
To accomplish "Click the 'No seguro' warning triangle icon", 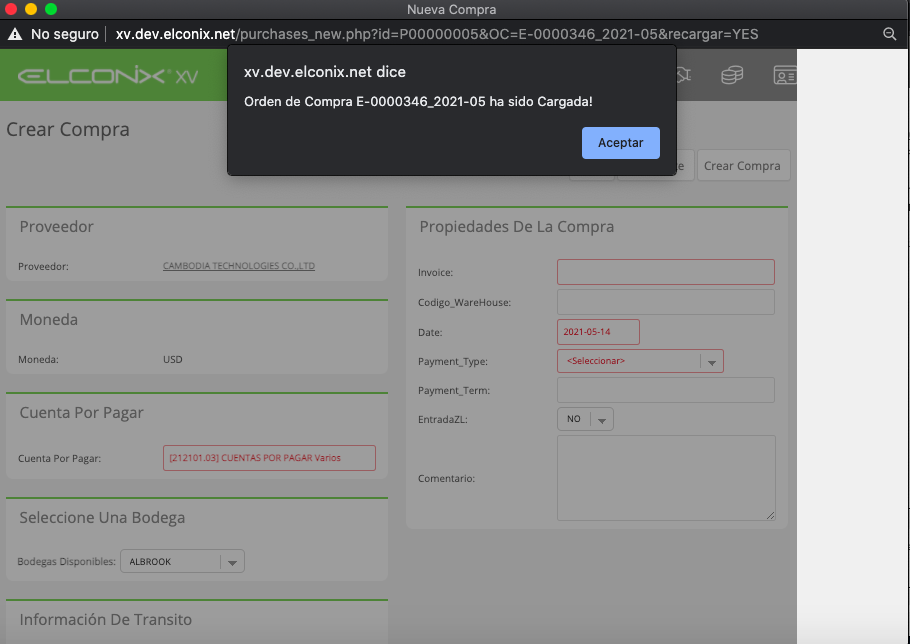I will (x=15, y=34).
